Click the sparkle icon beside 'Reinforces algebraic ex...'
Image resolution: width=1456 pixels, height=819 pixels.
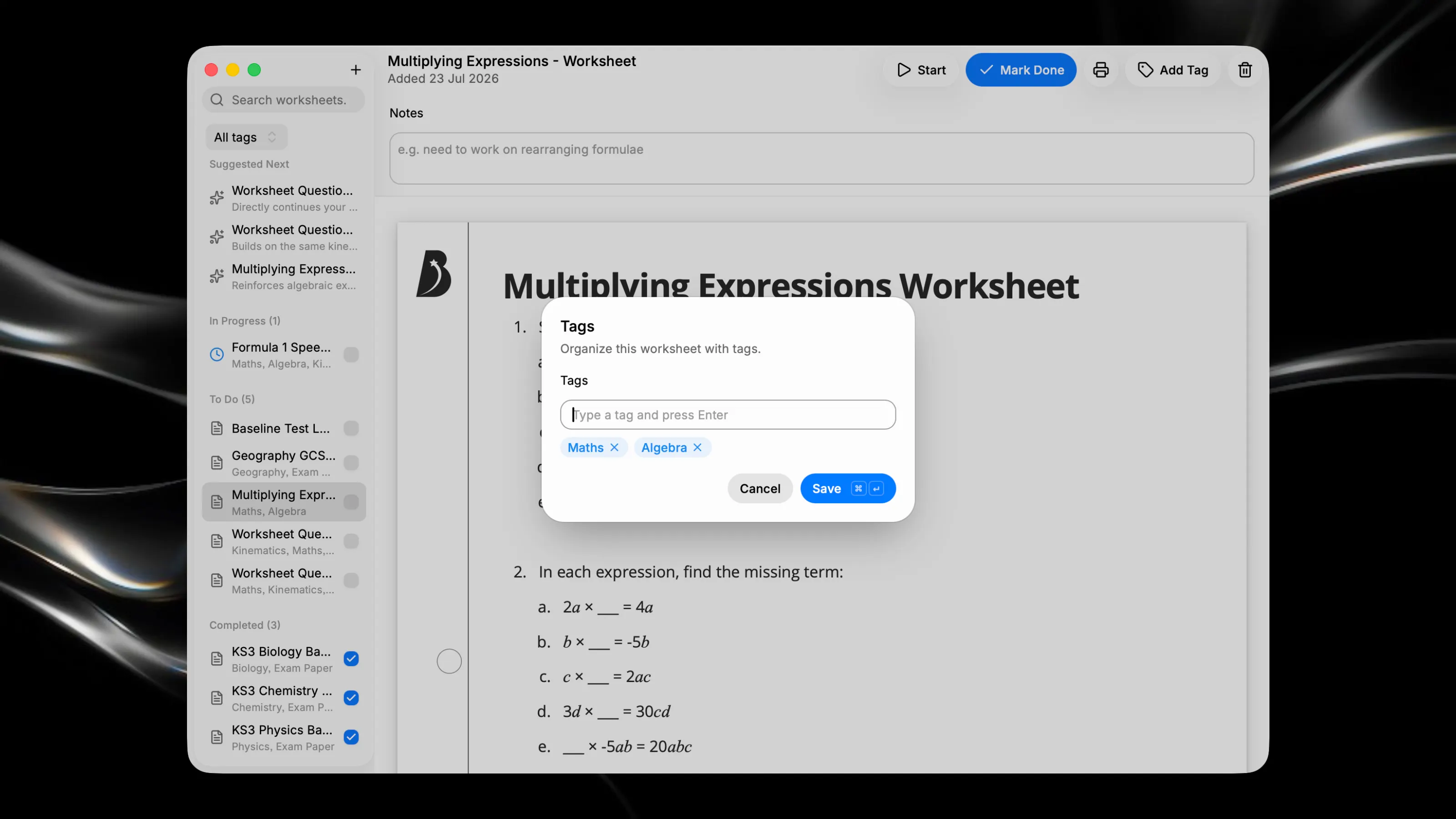coord(217,276)
